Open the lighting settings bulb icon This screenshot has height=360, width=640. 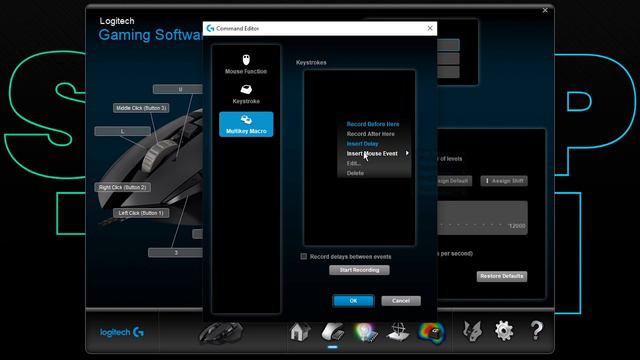pos(365,331)
